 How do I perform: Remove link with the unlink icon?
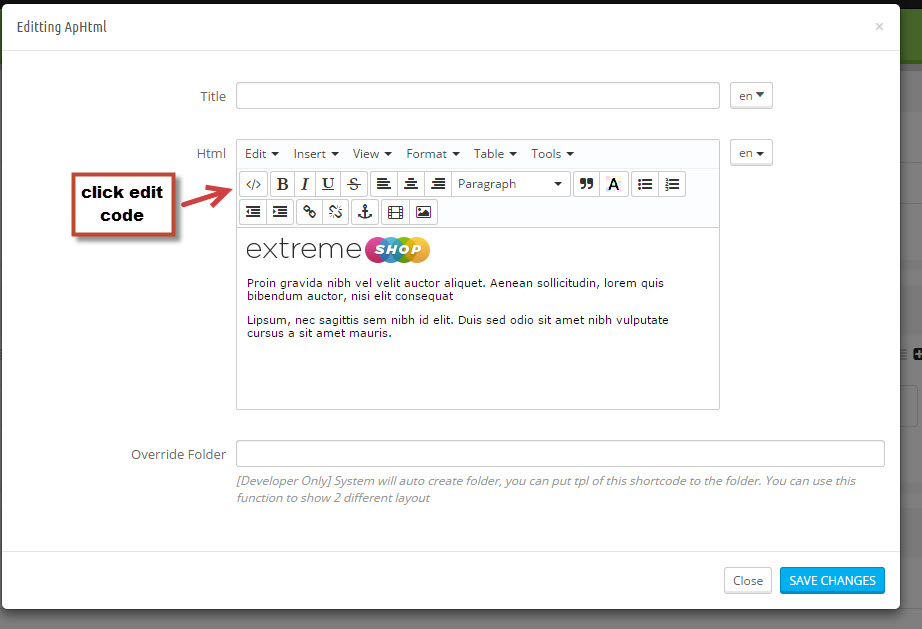click(336, 212)
